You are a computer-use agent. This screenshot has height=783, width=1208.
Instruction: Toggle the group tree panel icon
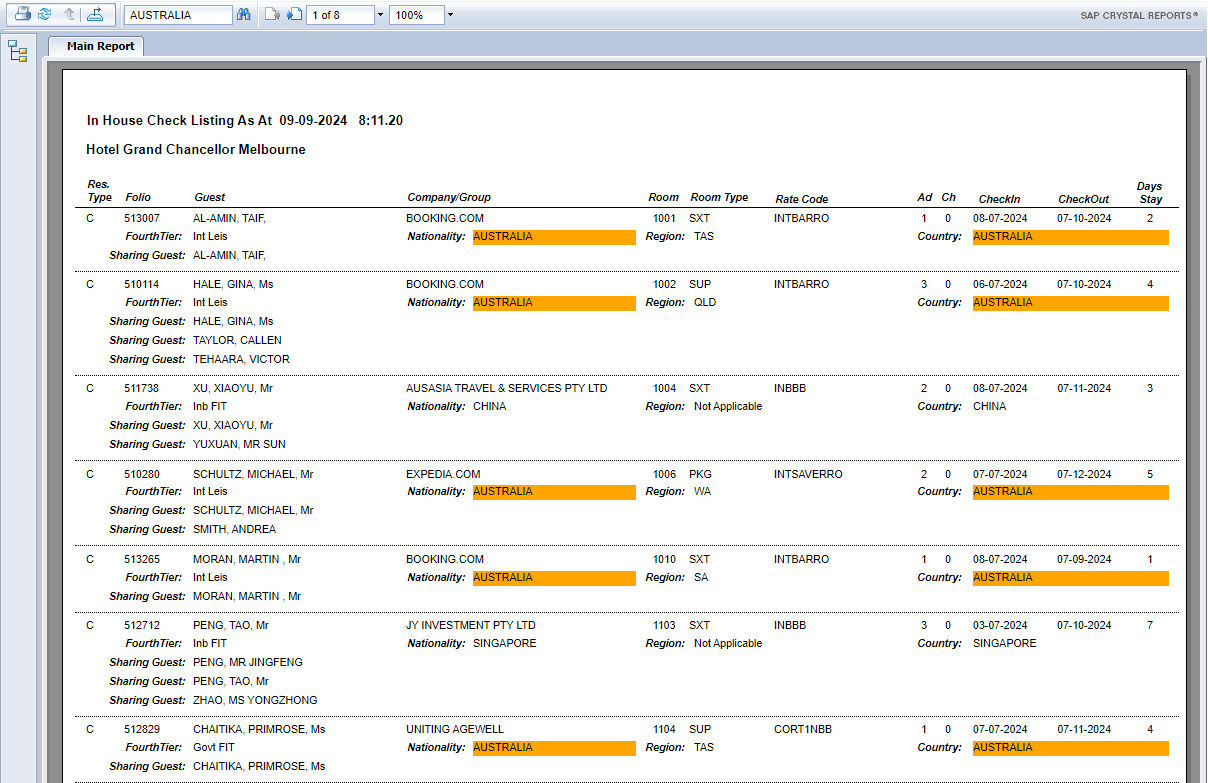[17, 51]
